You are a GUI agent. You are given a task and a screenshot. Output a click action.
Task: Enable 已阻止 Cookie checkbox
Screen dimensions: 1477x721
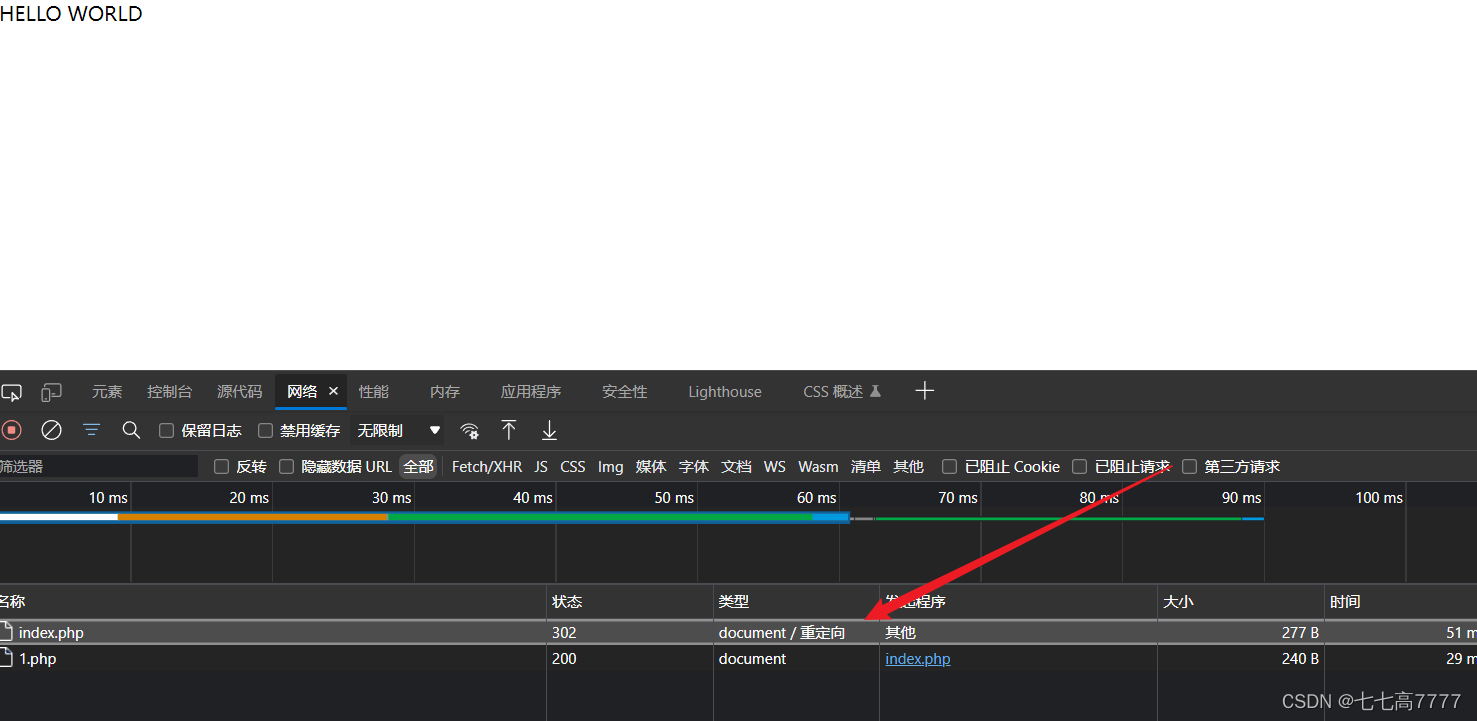pyautogui.click(x=949, y=466)
